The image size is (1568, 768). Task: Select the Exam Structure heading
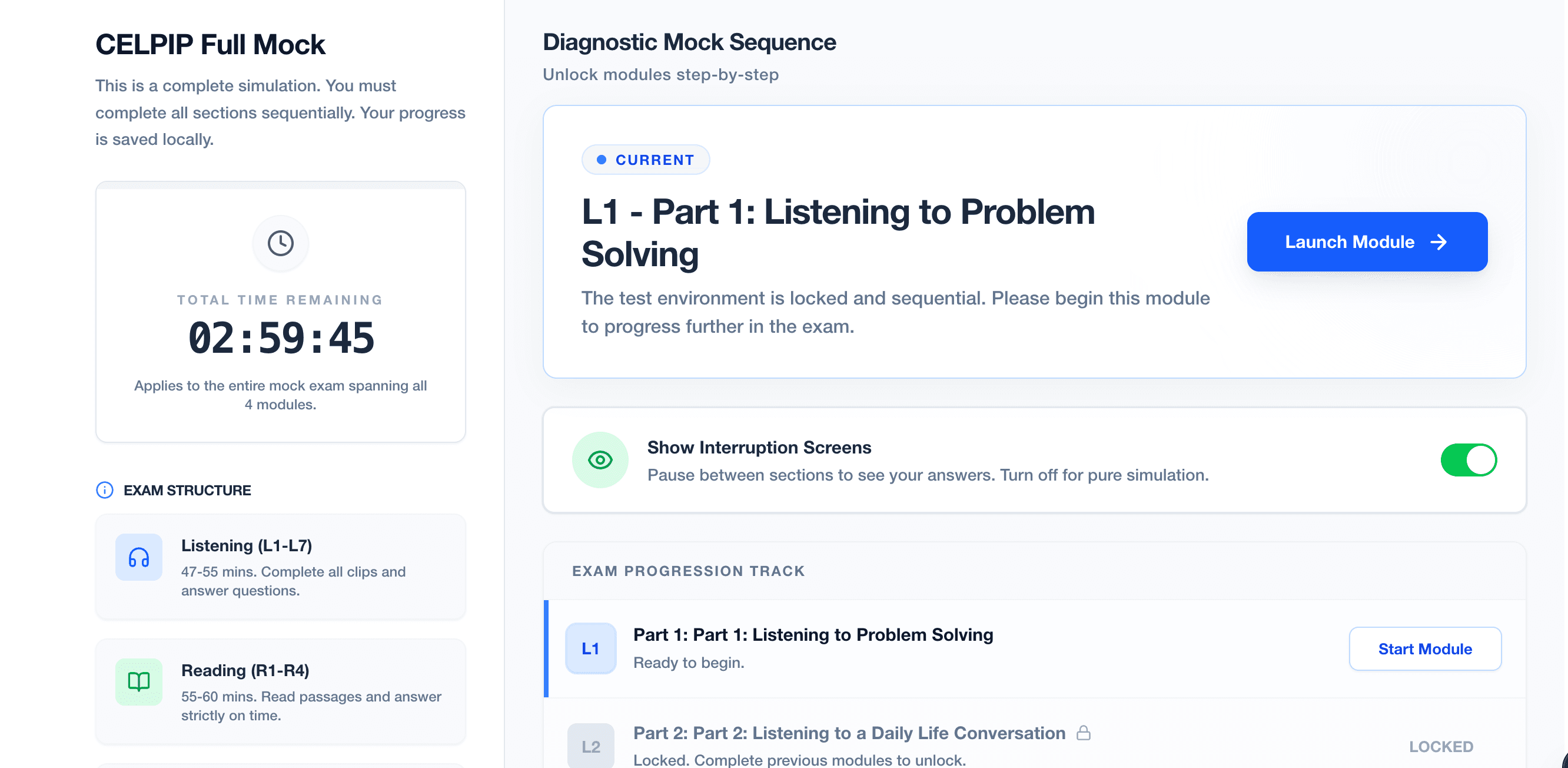188,490
